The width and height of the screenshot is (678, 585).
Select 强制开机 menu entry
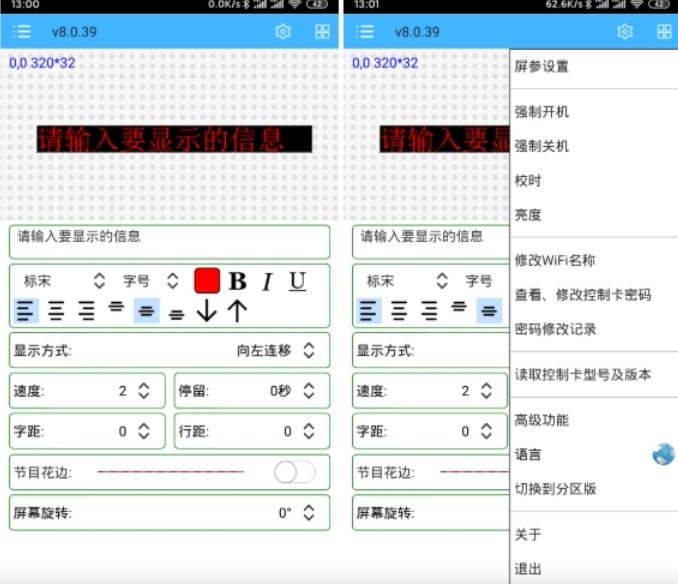coord(541,112)
